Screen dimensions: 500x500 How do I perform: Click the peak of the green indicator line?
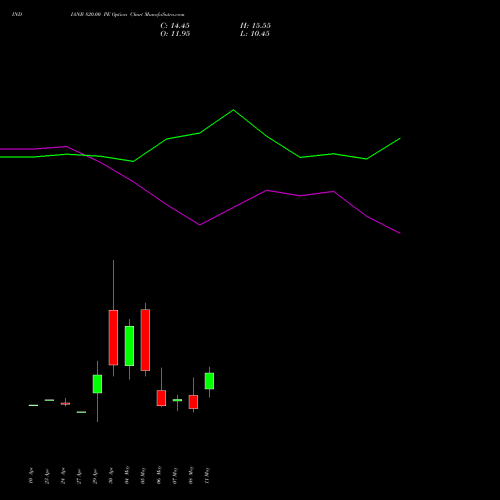point(233,110)
